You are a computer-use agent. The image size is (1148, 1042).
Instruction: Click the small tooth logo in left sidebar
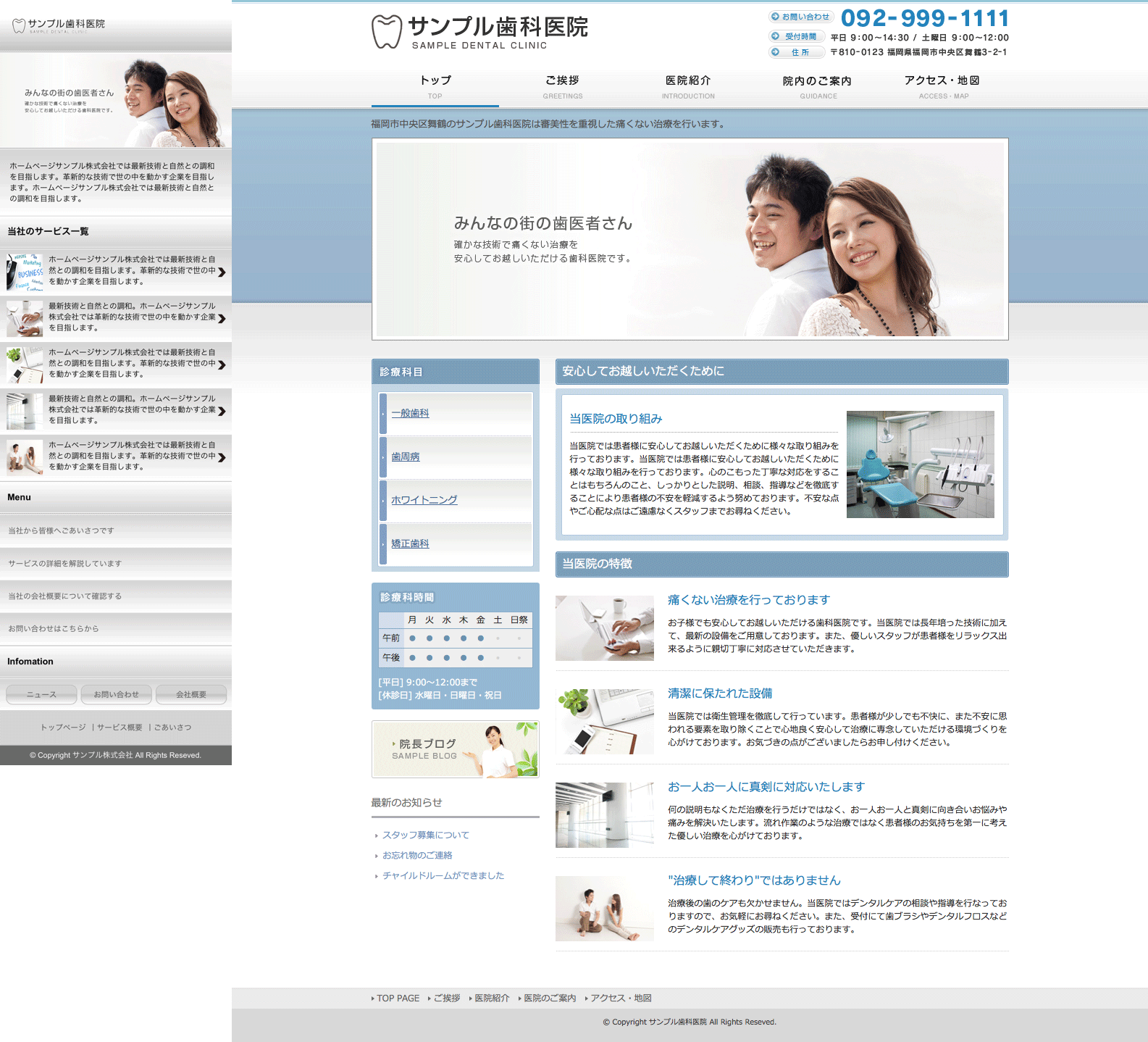coord(19,26)
